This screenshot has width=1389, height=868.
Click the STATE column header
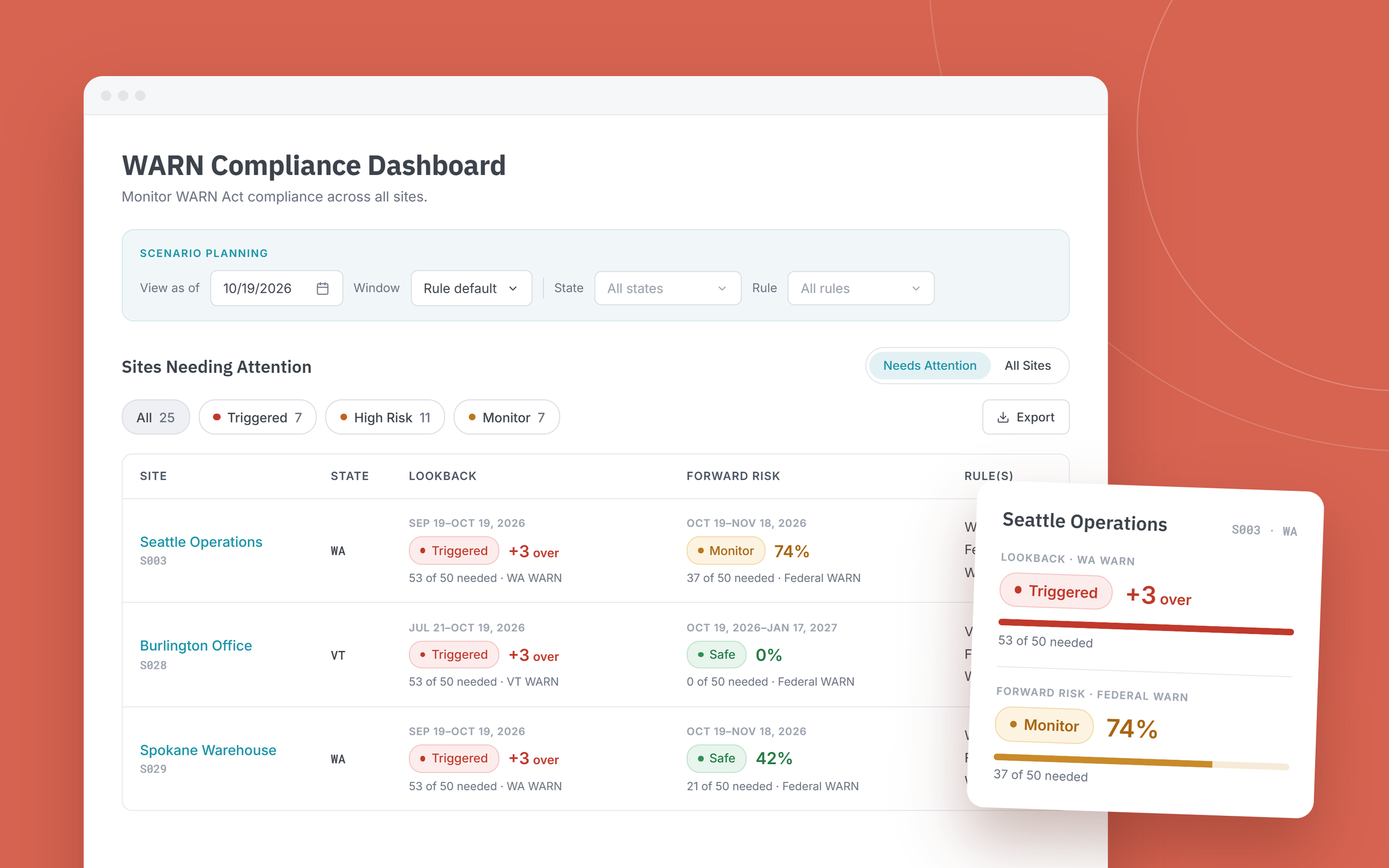[349, 476]
